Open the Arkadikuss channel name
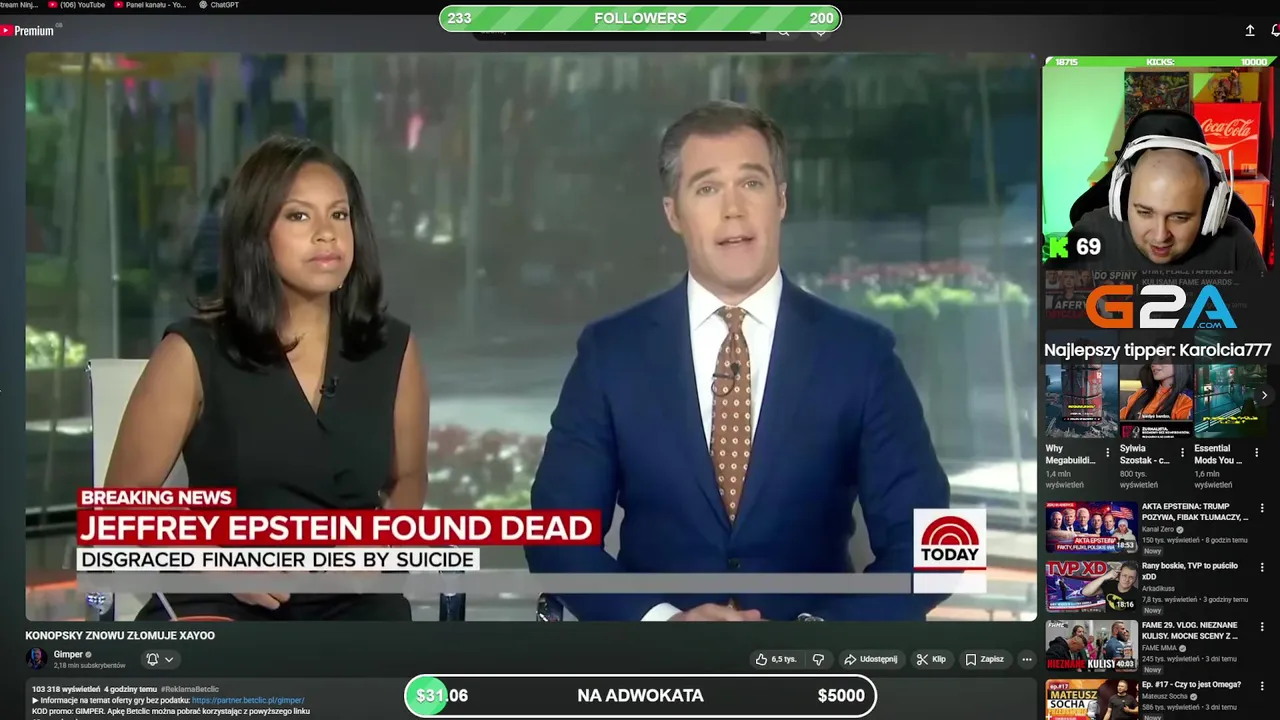The width and height of the screenshot is (1280, 720). click(x=1158, y=588)
